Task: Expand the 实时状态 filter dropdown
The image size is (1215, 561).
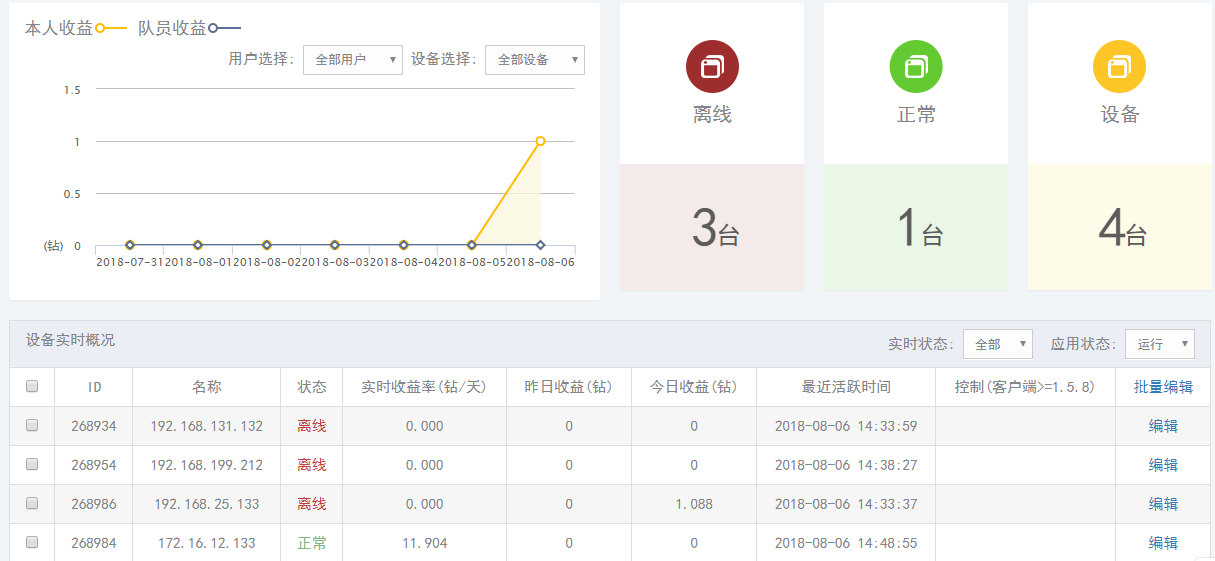Action: click(997, 344)
